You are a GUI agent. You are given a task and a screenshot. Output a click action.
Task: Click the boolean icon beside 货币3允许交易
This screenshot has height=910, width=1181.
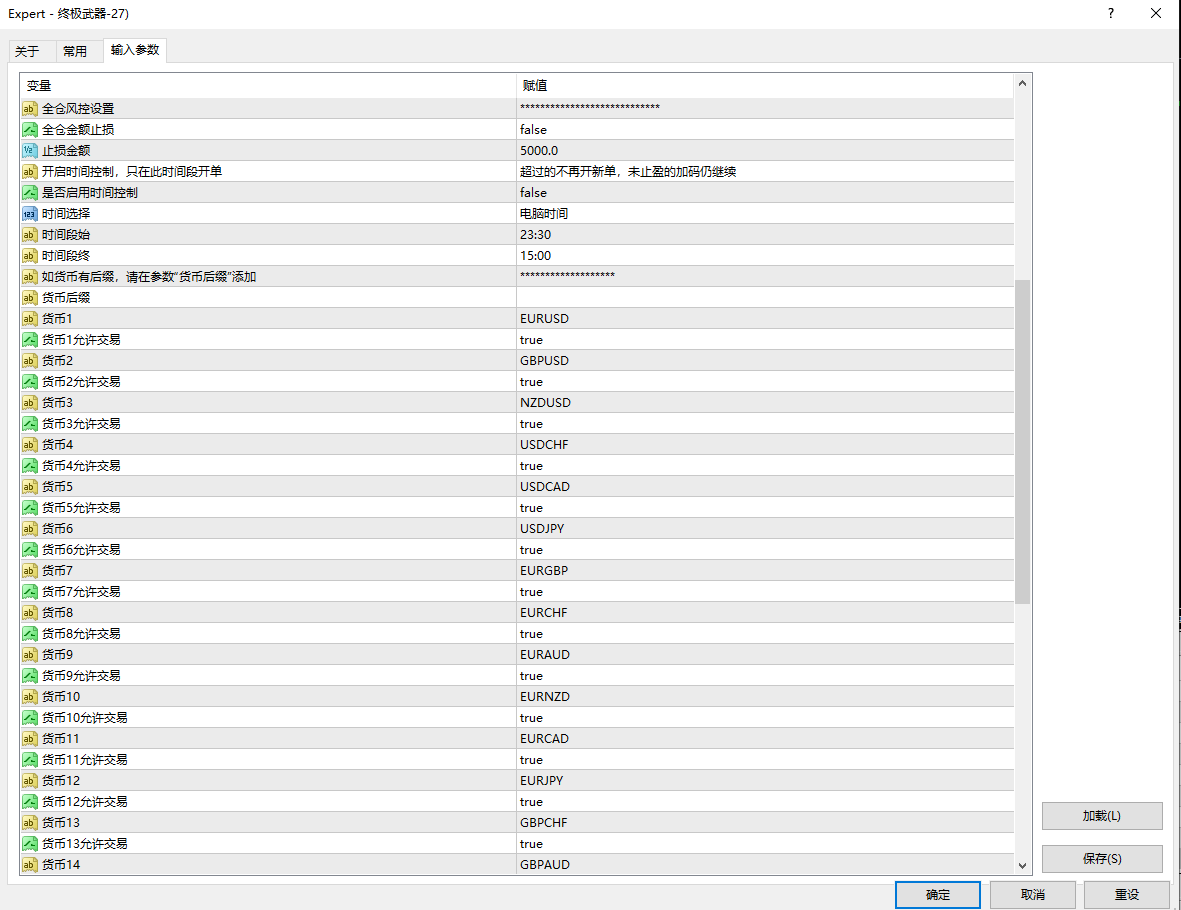click(29, 424)
